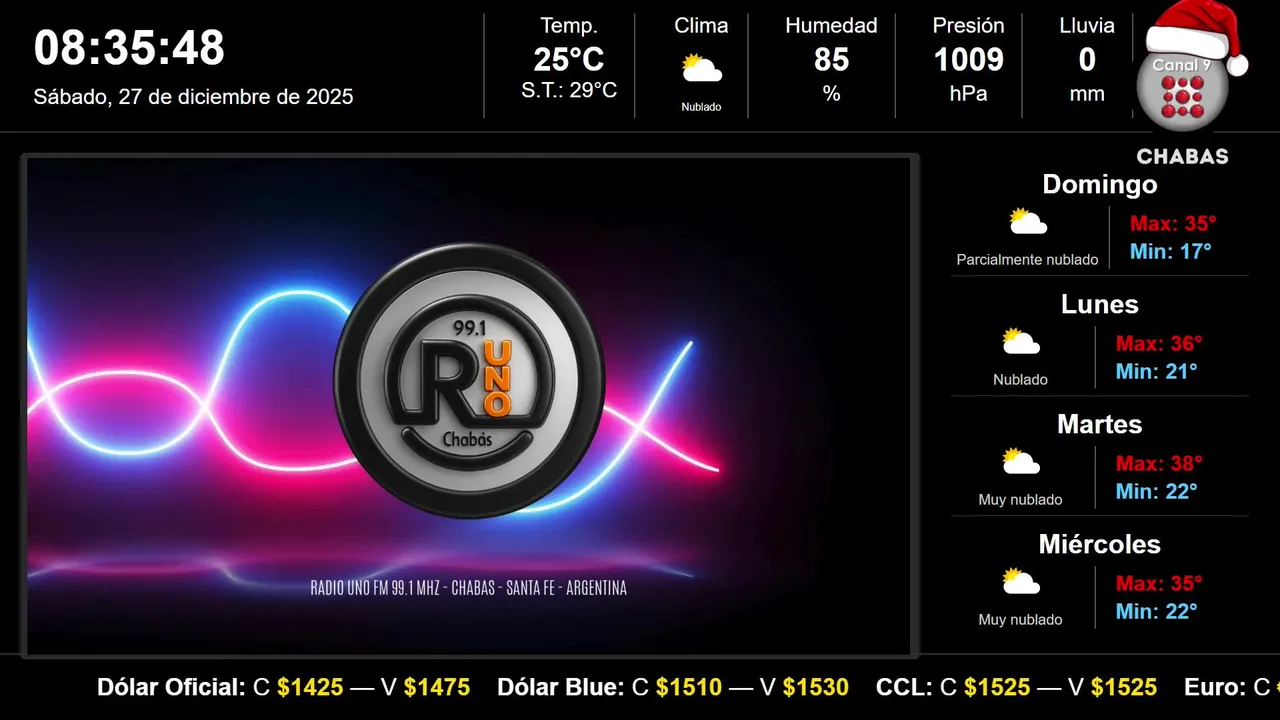Click the Martes day heading
Viewport: 1280px width, 720px height.
[1100, 424]
